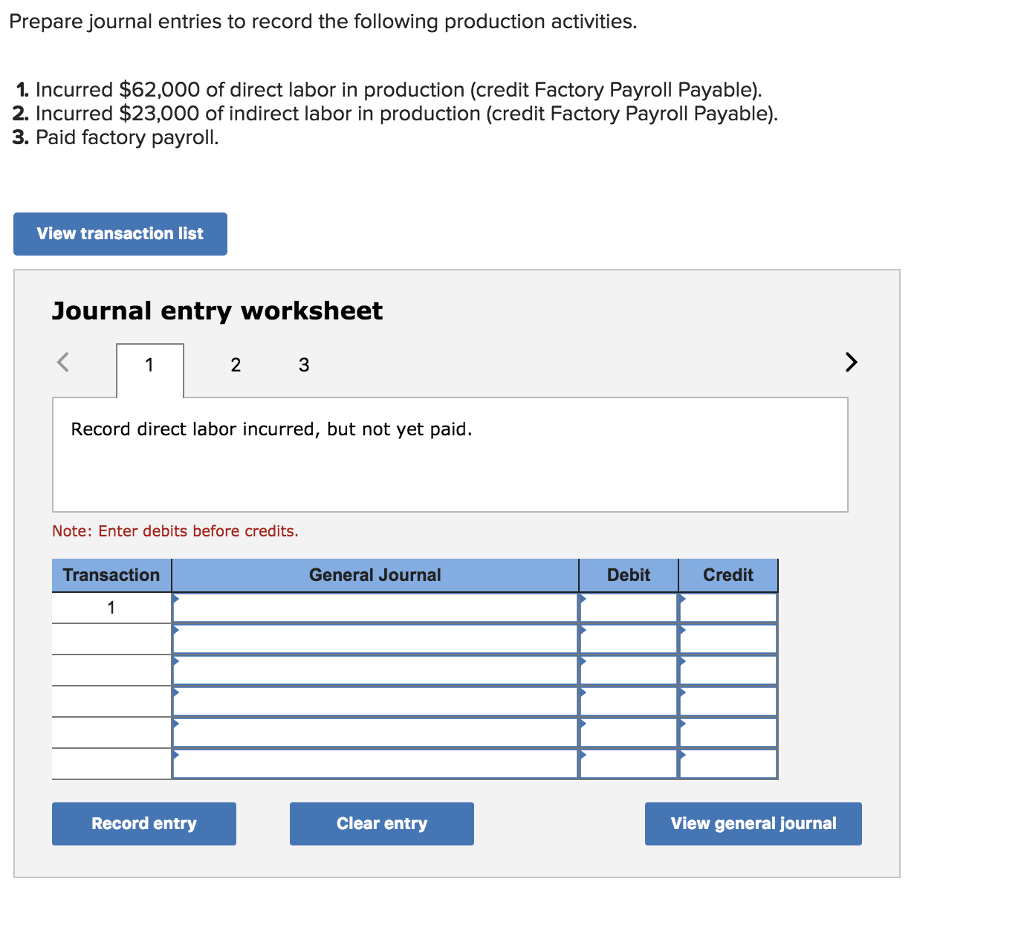Click Record entry button
This screenshot has height=945, width=1024.
(x=144, y=824)
